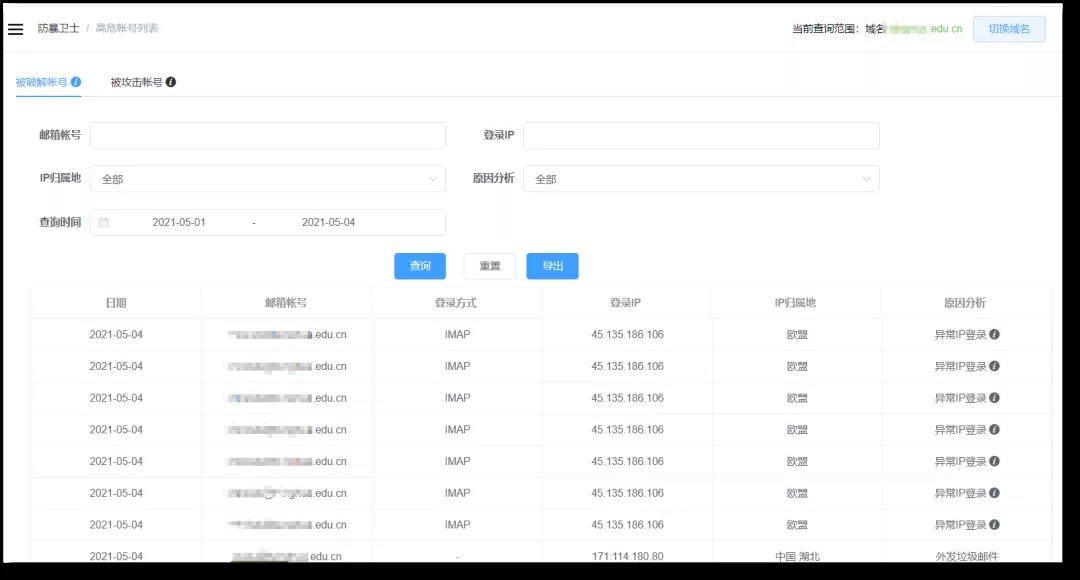This screenshot has width=1080, height=580.
Task: Click info icon in second 异常IP登录 row
Action: tap(992, 366)
